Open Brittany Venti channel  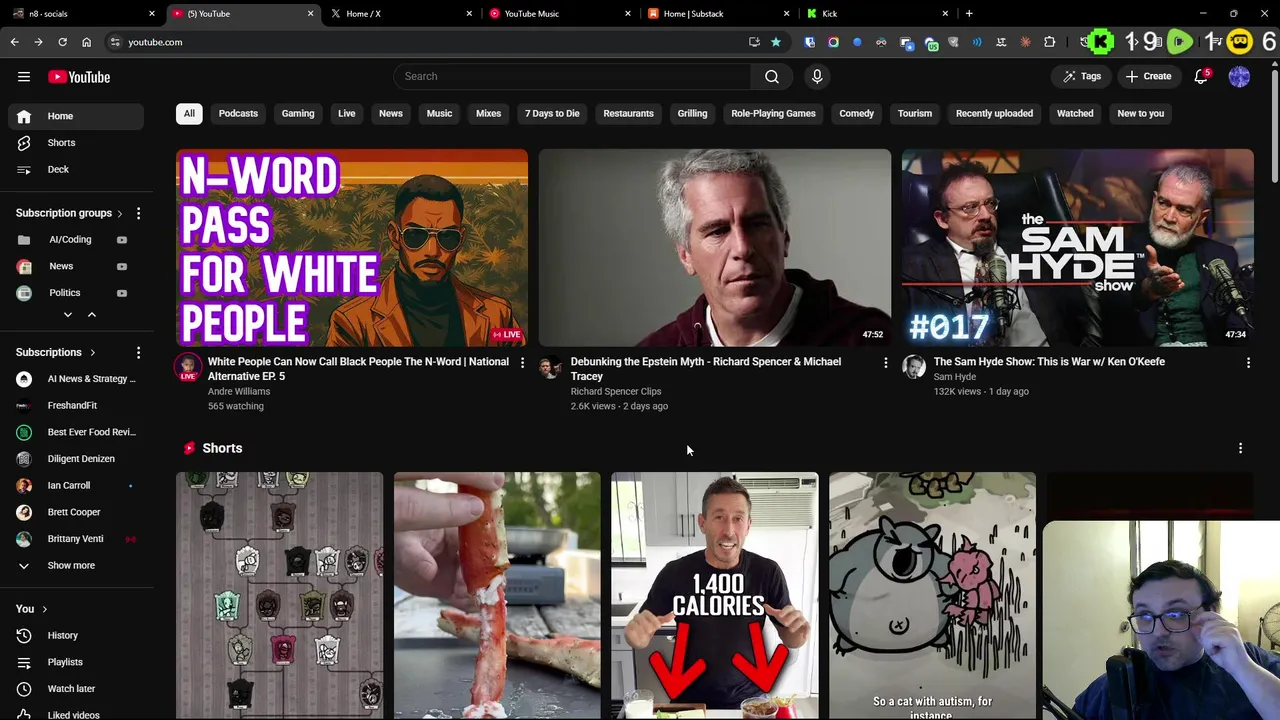point(76,539)
